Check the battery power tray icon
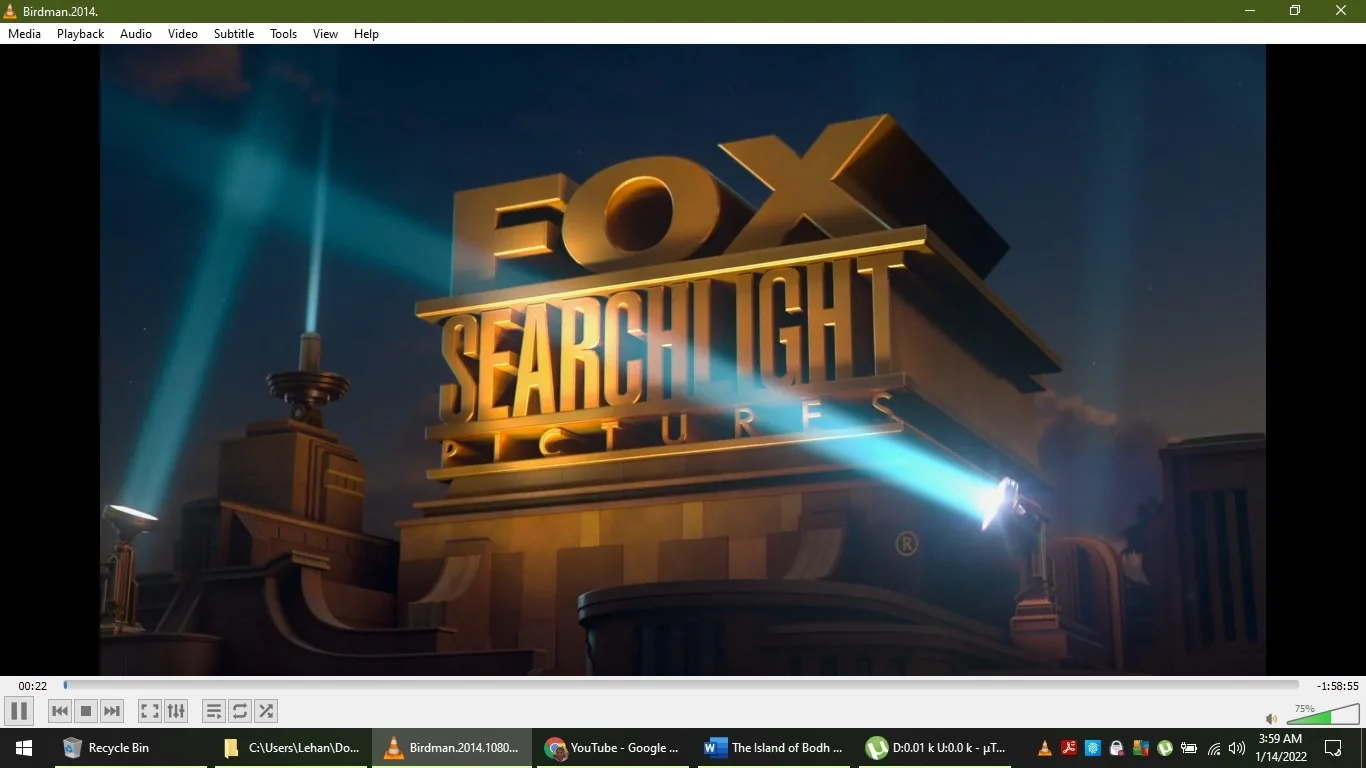The height and width of the screenshot is (768, 1366). [1189, 748]
